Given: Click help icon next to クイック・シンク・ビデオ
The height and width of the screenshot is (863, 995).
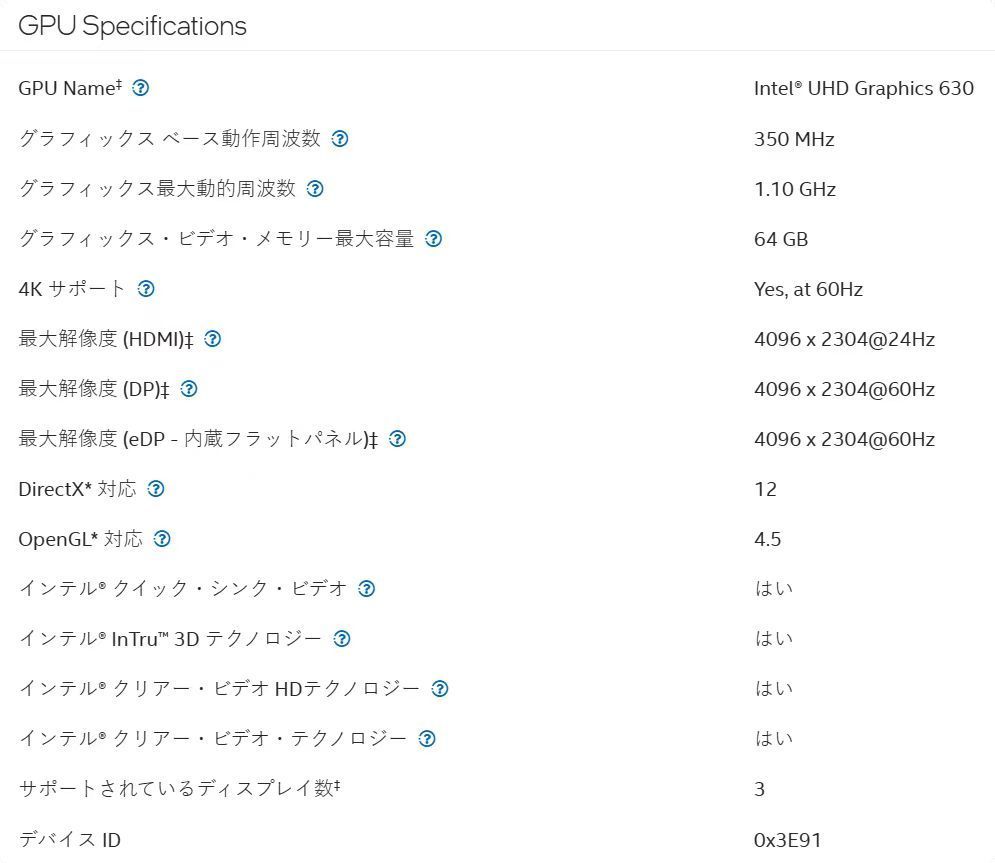Looking at the screenshot, I should click(366, 589).
